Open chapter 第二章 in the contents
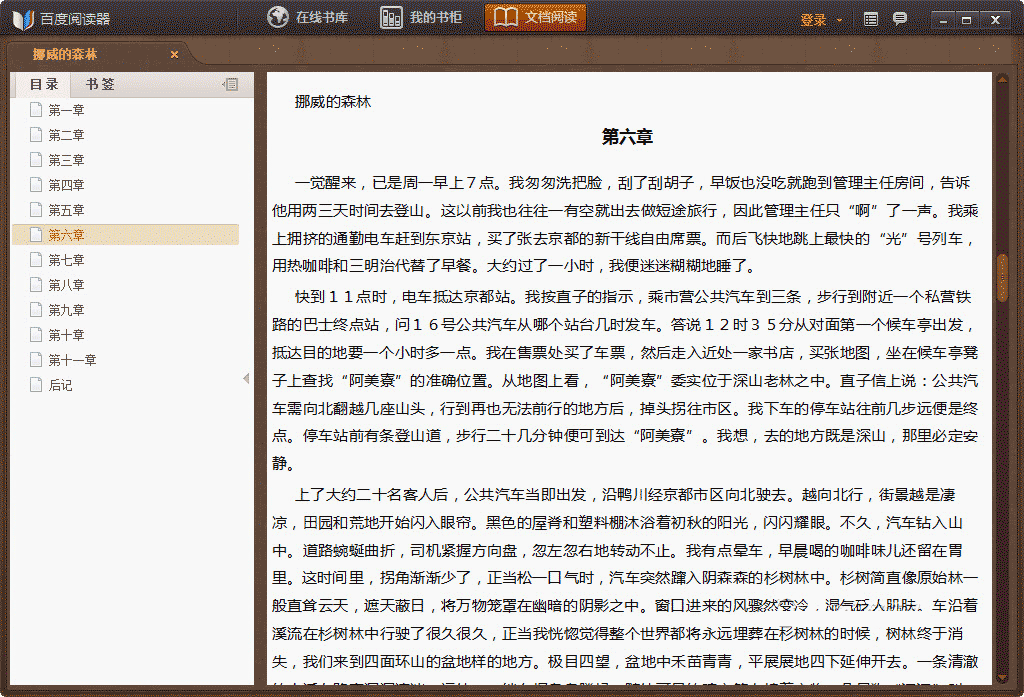 (x=66, y=135)
